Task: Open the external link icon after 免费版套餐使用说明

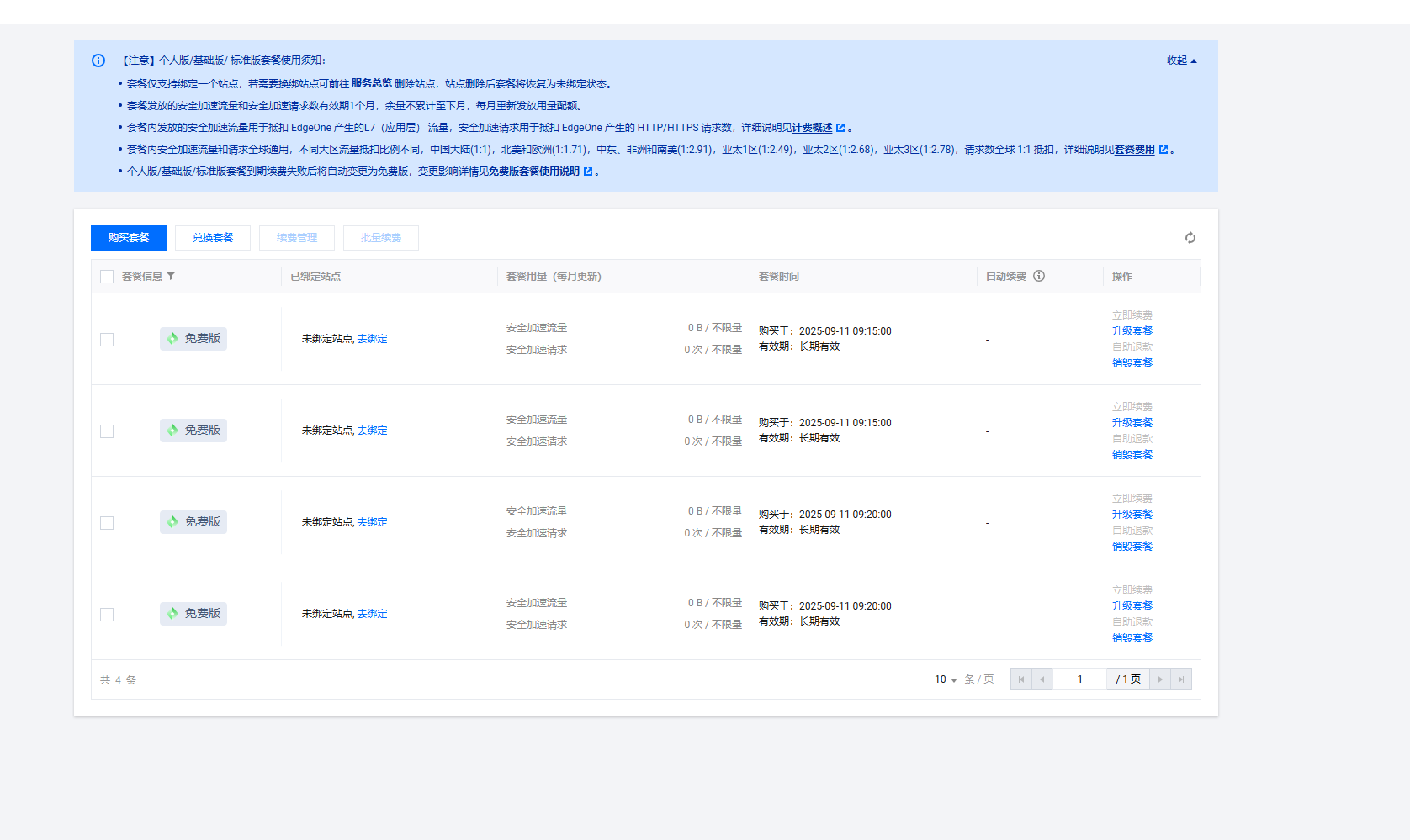Action: (588, 172)
